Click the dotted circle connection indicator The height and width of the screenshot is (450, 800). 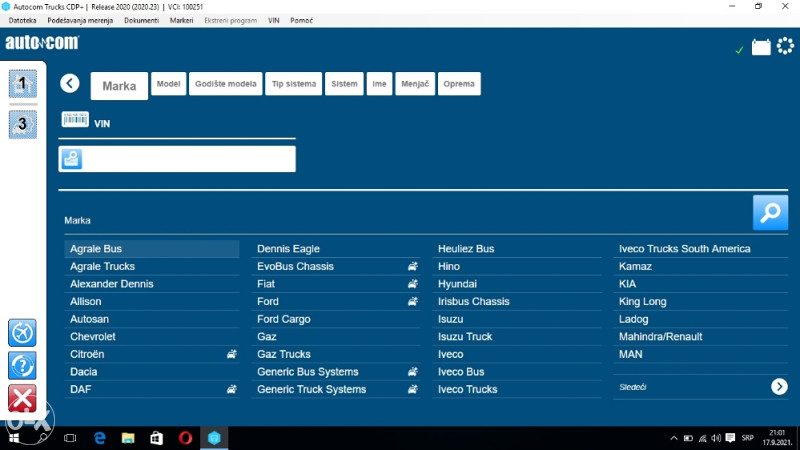pyautogui.click(x=785, y=47)
